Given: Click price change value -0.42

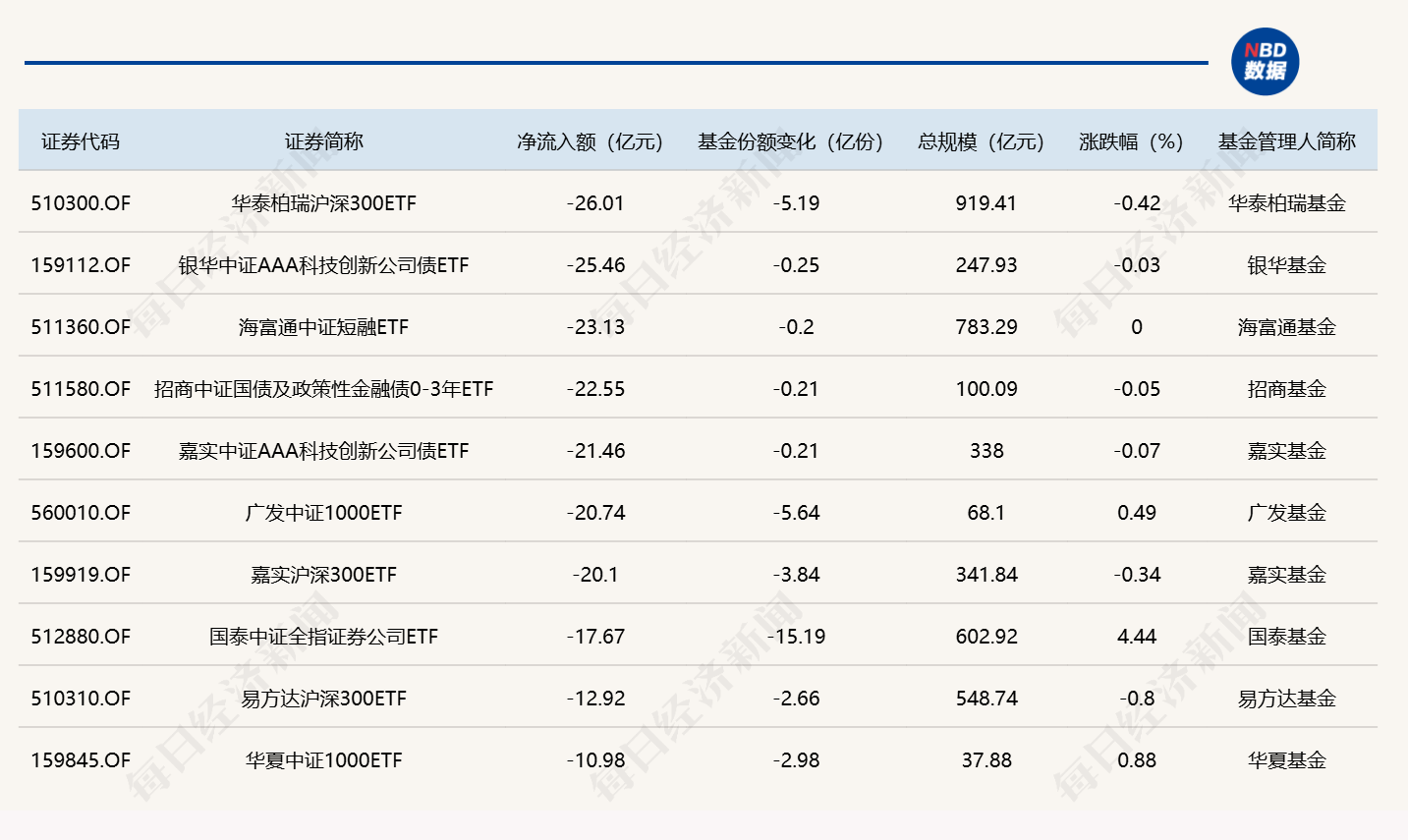Looking at the screenshot, I should [x=1137, y=203].
